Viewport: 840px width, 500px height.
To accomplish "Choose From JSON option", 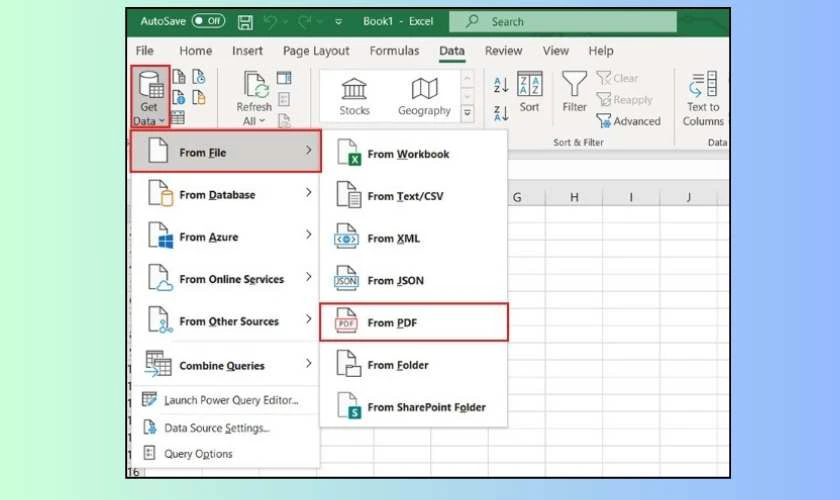I will point(414,280).
